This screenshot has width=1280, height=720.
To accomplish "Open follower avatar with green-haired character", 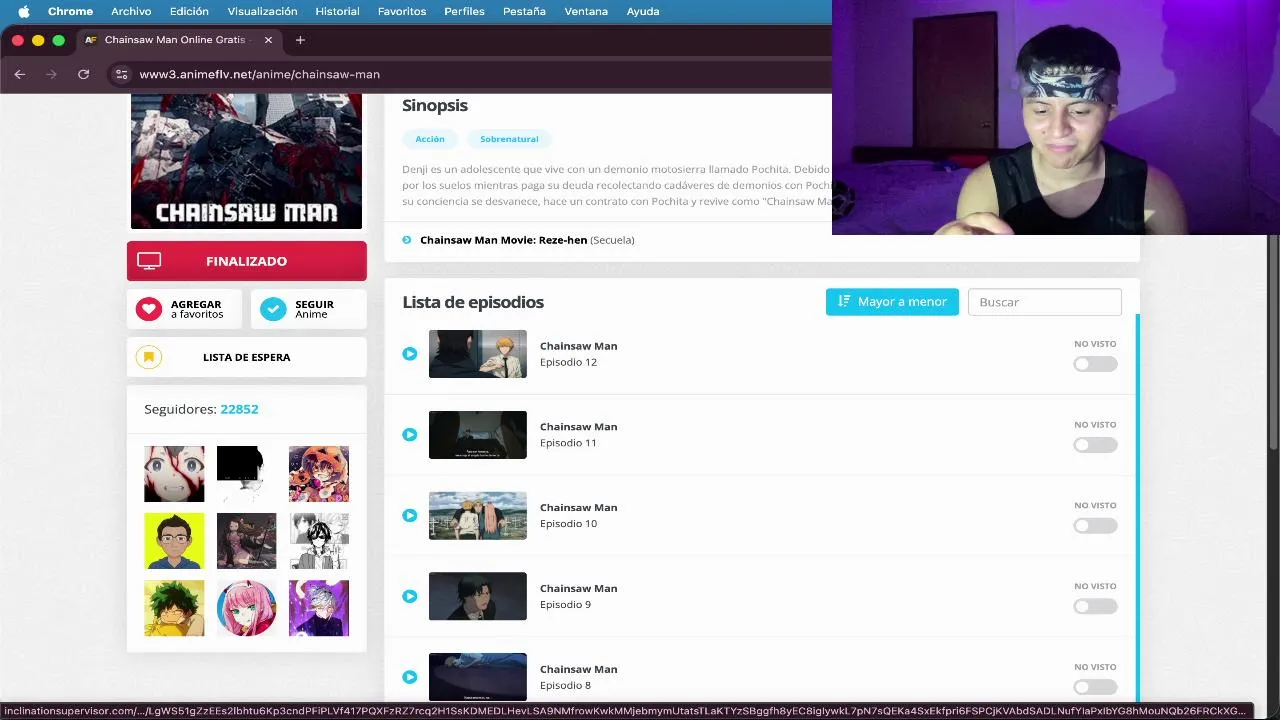I will [x=174, y=608].
